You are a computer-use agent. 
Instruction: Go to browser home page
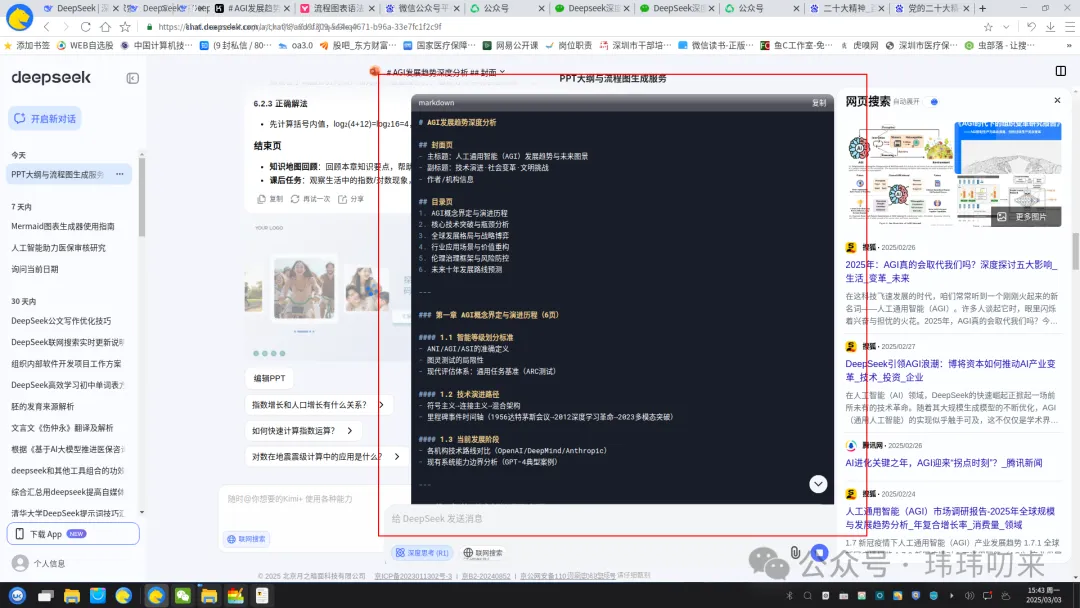(105, 27)
